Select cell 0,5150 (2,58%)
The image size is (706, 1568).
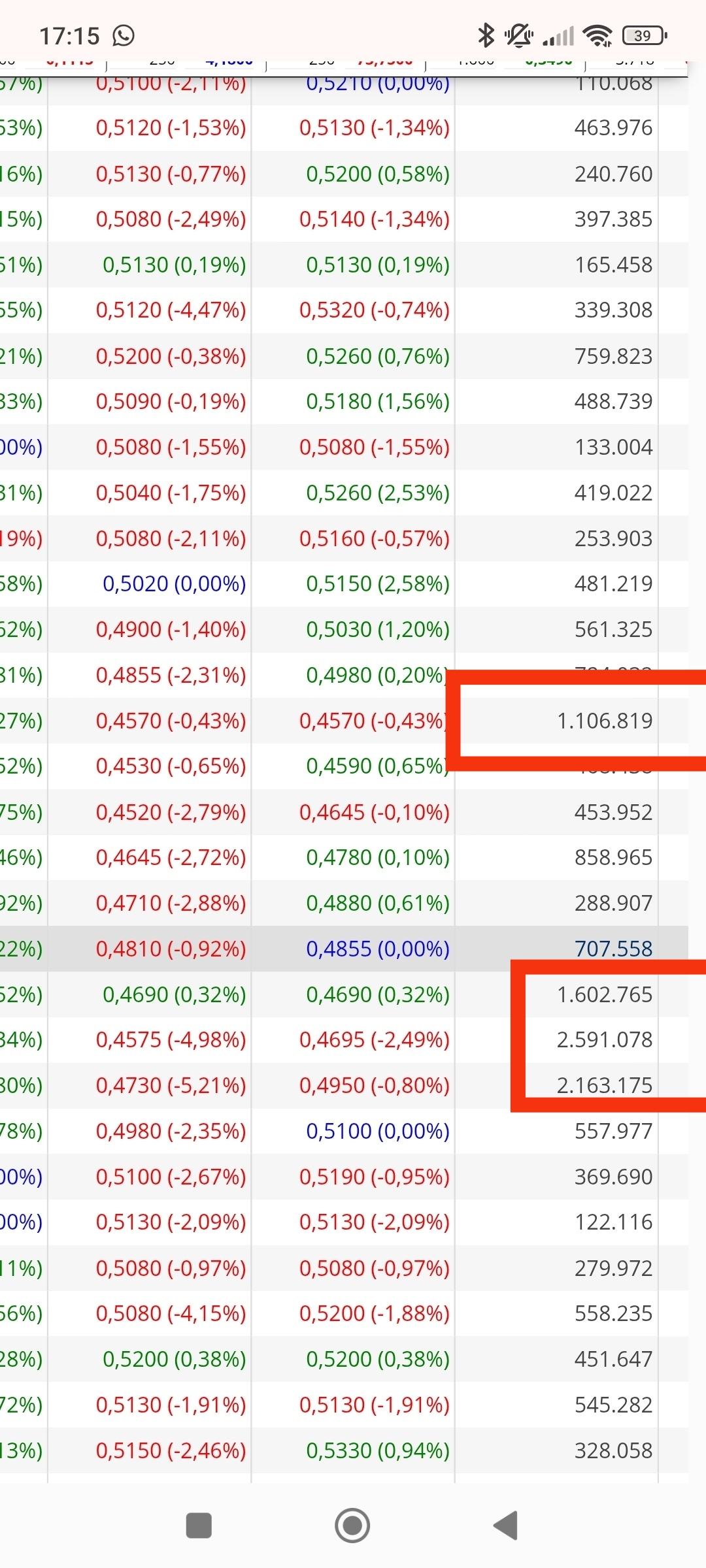(x=378, y=583)
